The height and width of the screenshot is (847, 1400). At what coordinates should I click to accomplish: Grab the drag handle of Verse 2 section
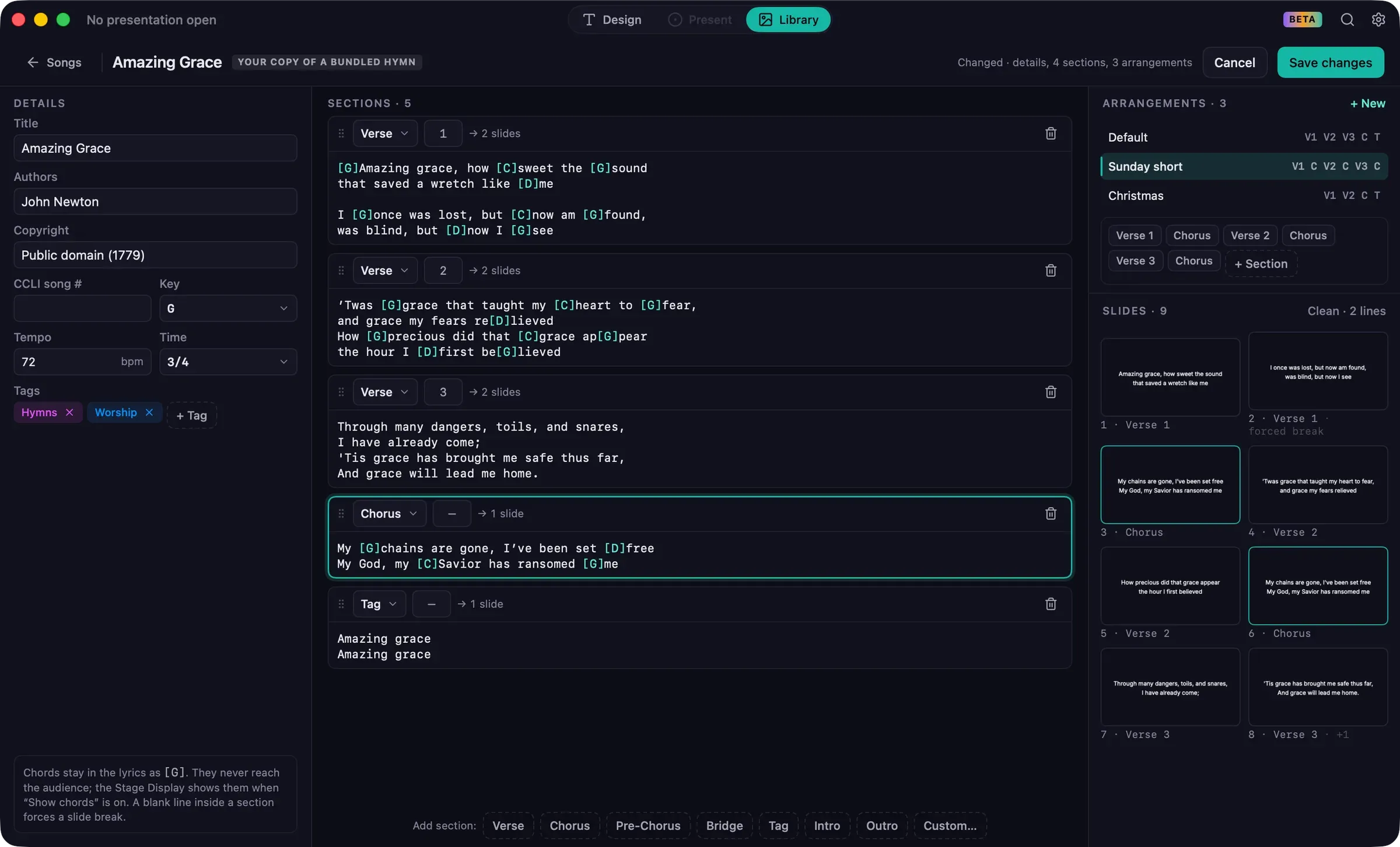(341, 271)
